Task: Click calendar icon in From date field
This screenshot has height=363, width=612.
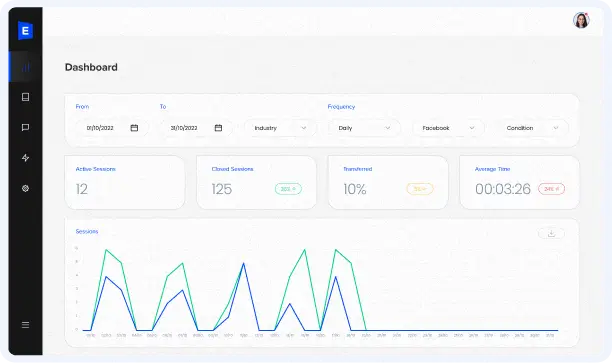Action: coord(134,128)
